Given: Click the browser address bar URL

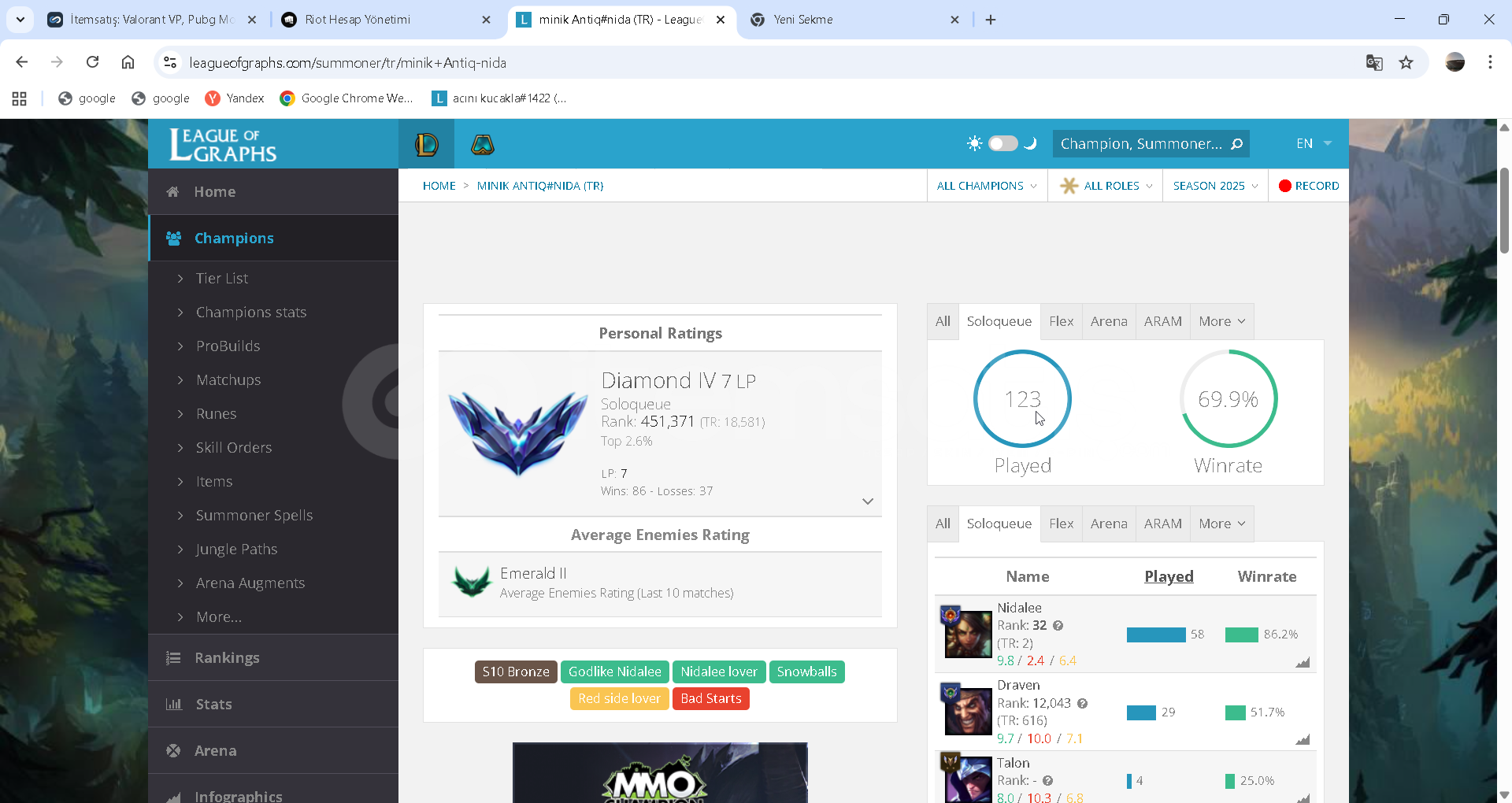Looking at the screenshot, I should 347,62.
